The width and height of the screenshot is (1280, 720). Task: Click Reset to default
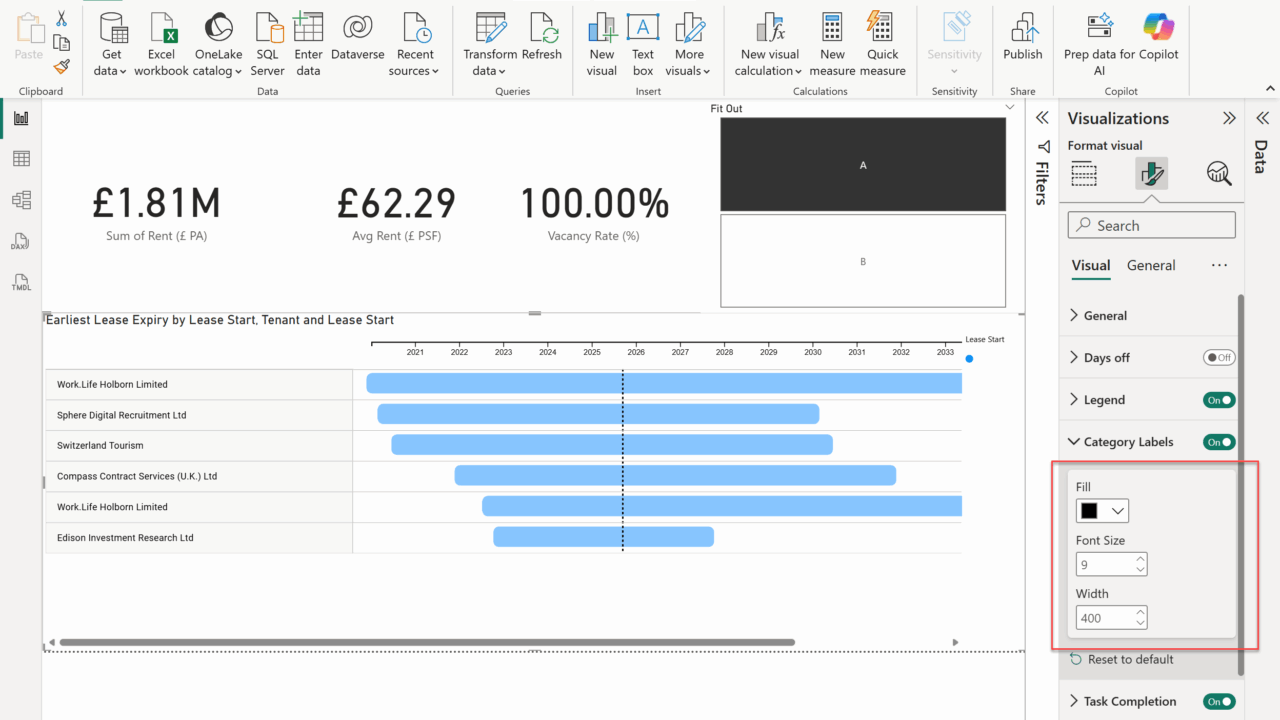point(1121,659)
